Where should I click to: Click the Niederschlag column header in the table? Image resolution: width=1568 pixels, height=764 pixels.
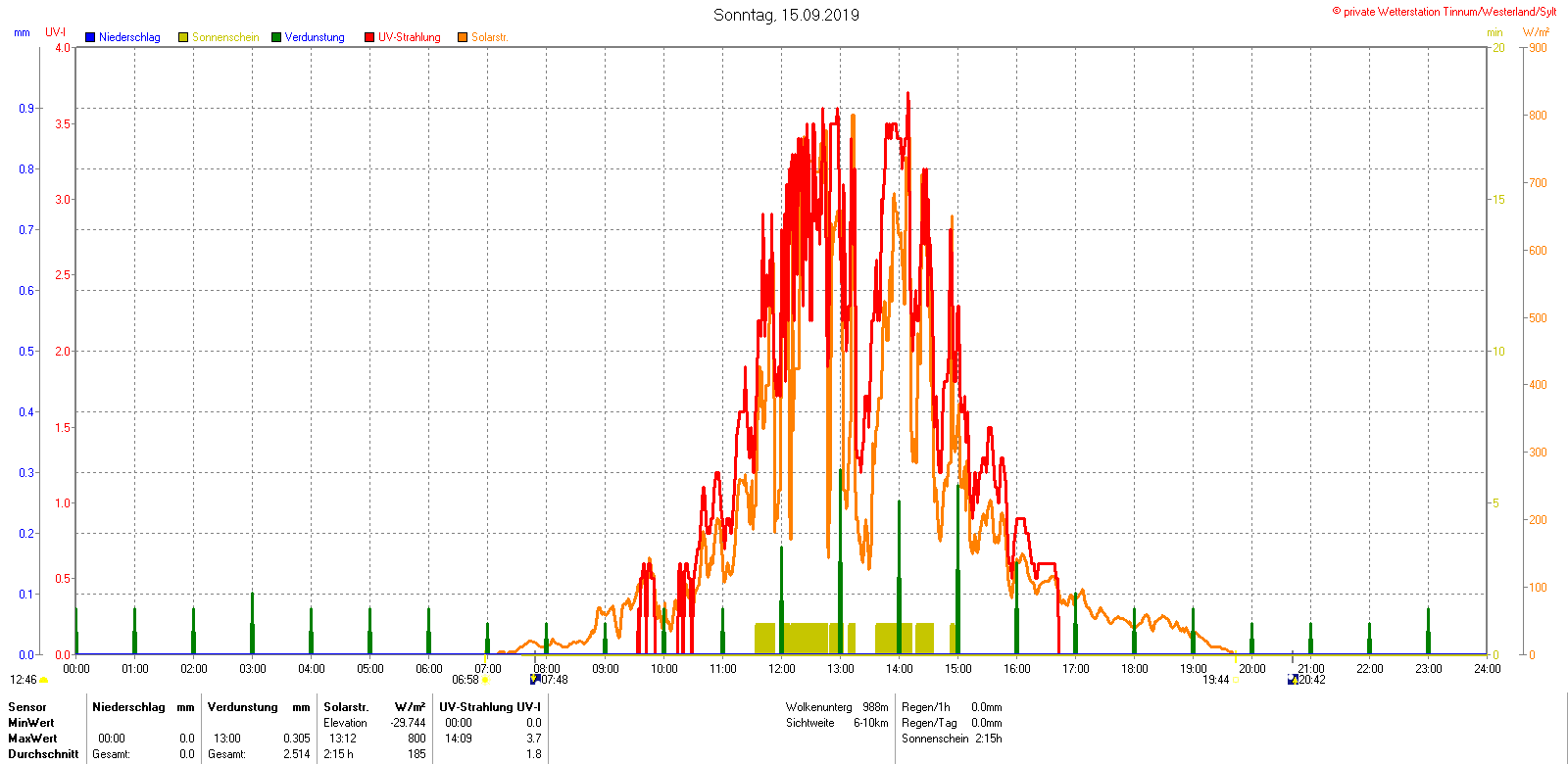click(x=128, y=707)
